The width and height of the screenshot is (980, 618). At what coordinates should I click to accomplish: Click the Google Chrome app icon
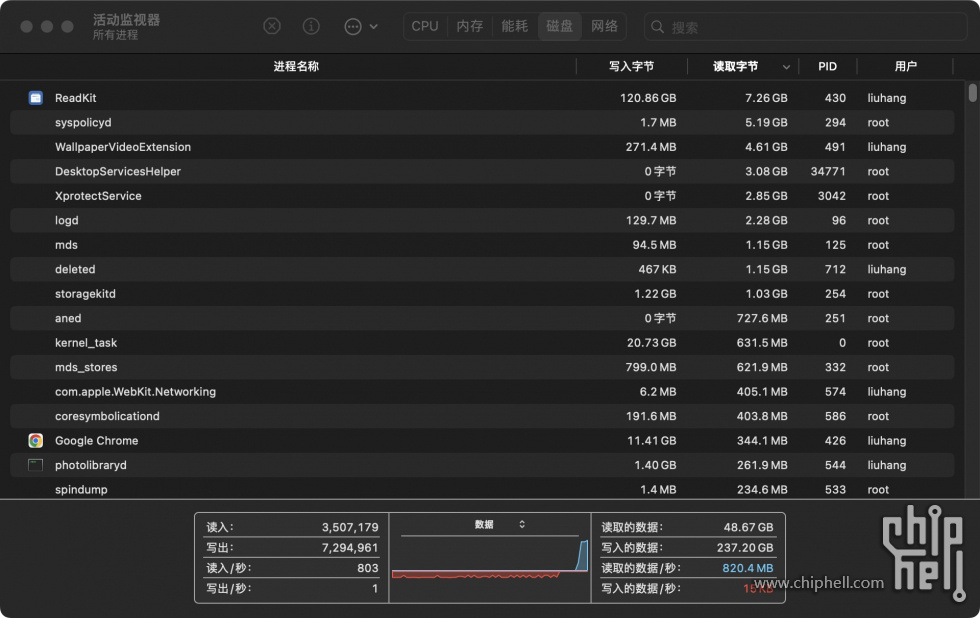[x=36, y=441]
